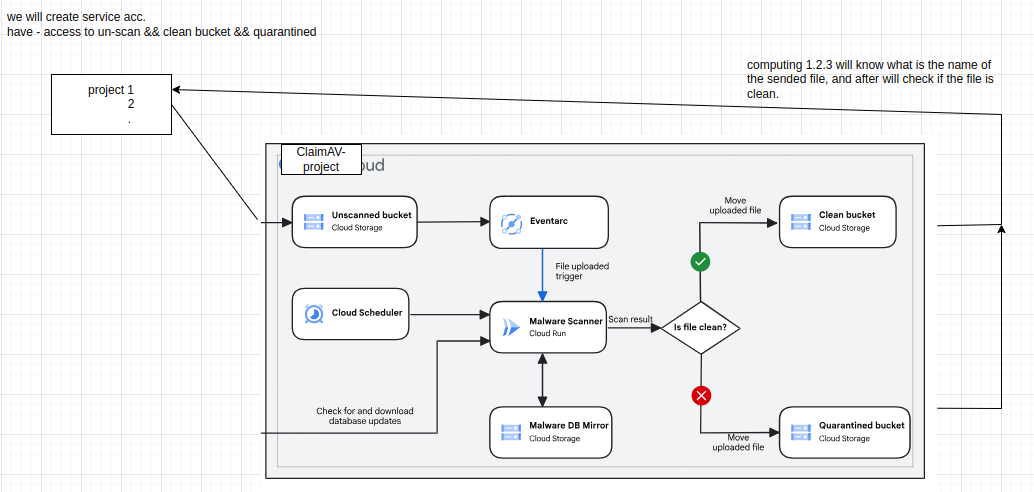Click 'Cloud Storage' subtitle in Clean bucket card
This screenshot has height=492, width=1034.
[844, 228]
